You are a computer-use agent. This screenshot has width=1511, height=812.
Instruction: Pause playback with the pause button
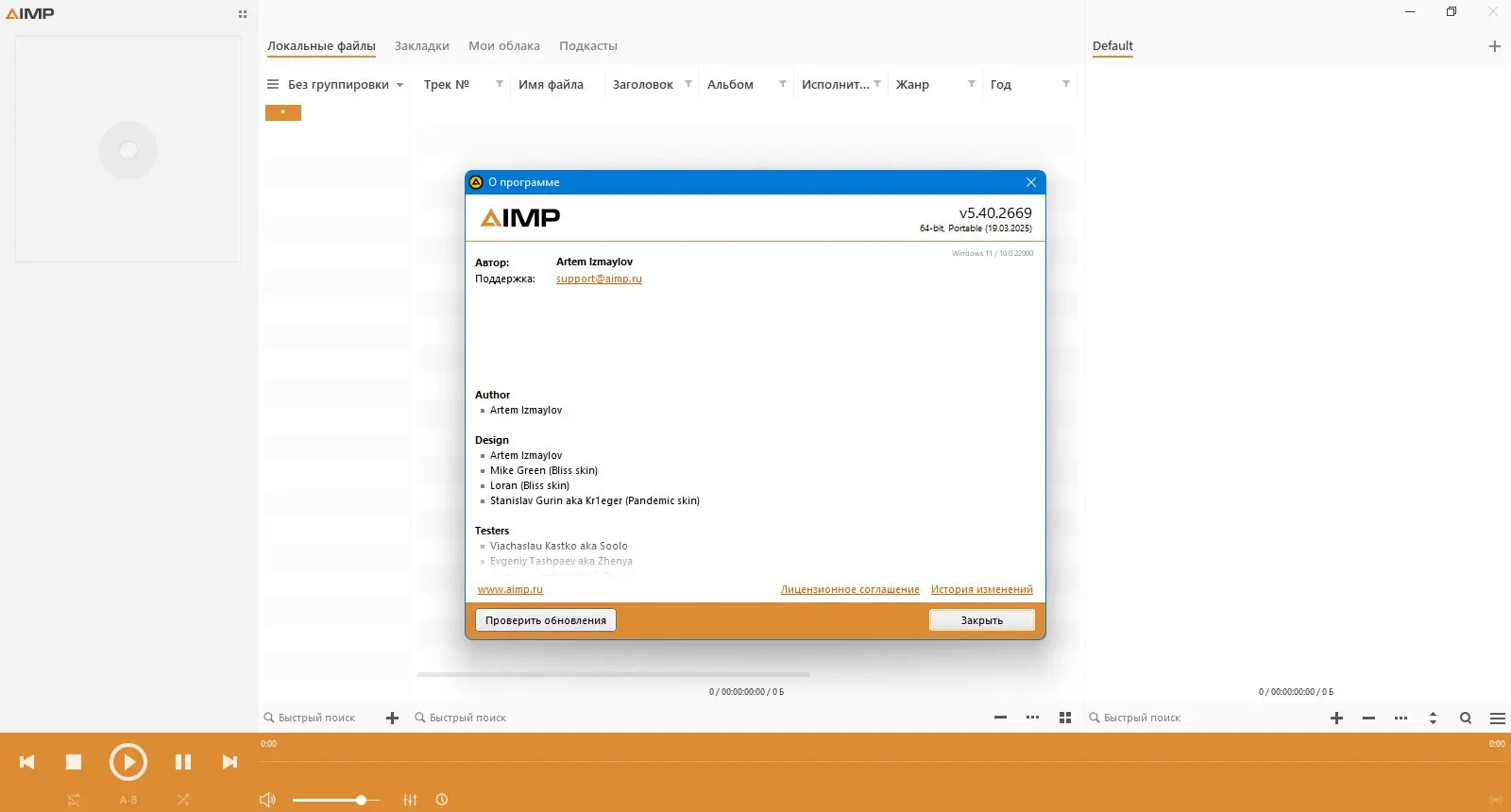click(x=183, y=762)
